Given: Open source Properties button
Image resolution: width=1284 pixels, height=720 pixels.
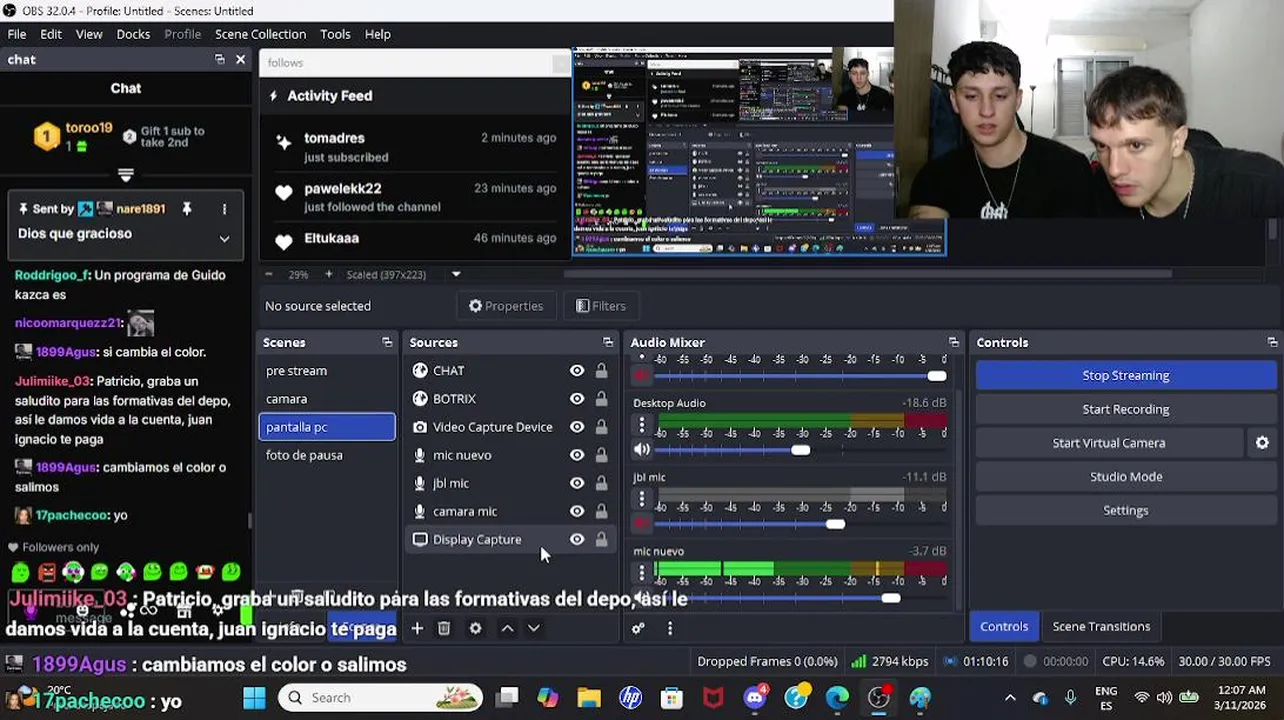Looking at the screenshot, I should 506,306.
